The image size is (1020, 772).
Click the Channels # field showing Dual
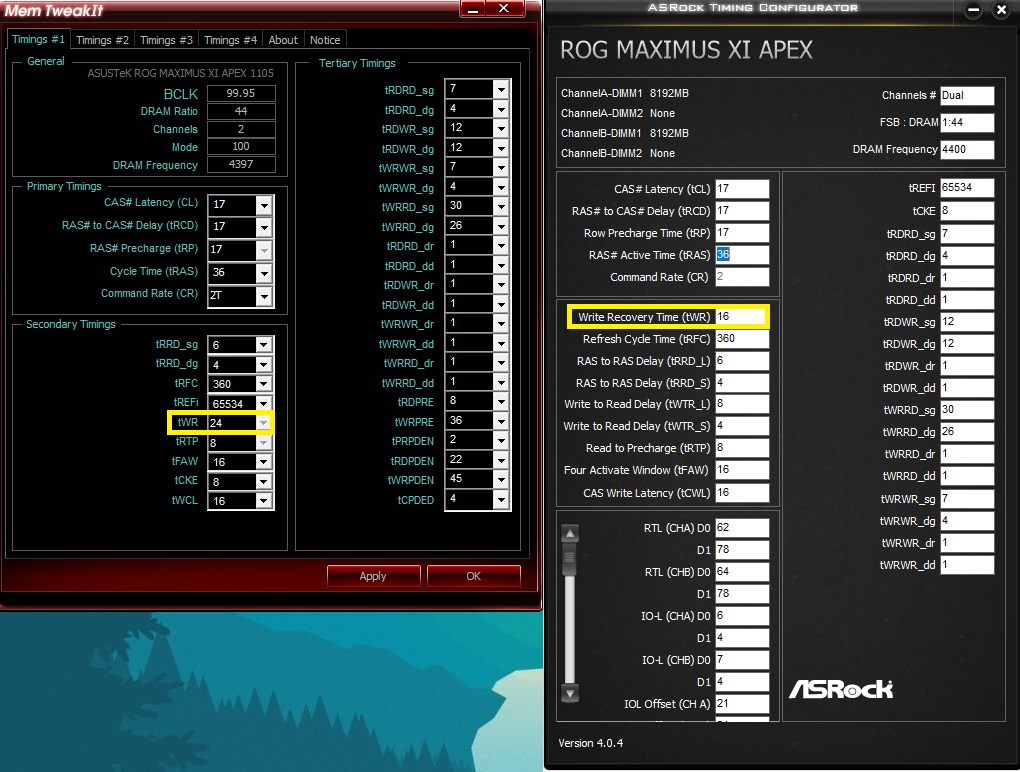[x=967, y=96]
